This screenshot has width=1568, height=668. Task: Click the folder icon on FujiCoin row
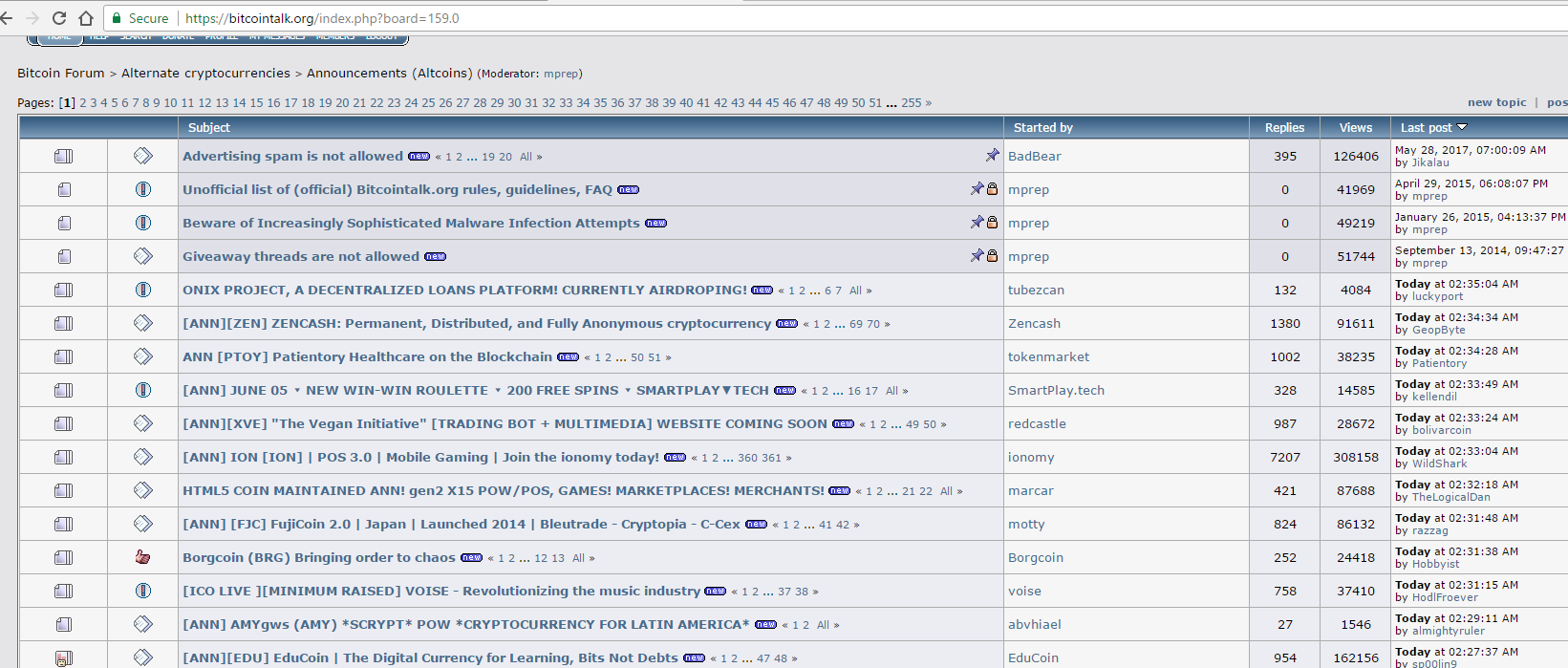[64, 524]
